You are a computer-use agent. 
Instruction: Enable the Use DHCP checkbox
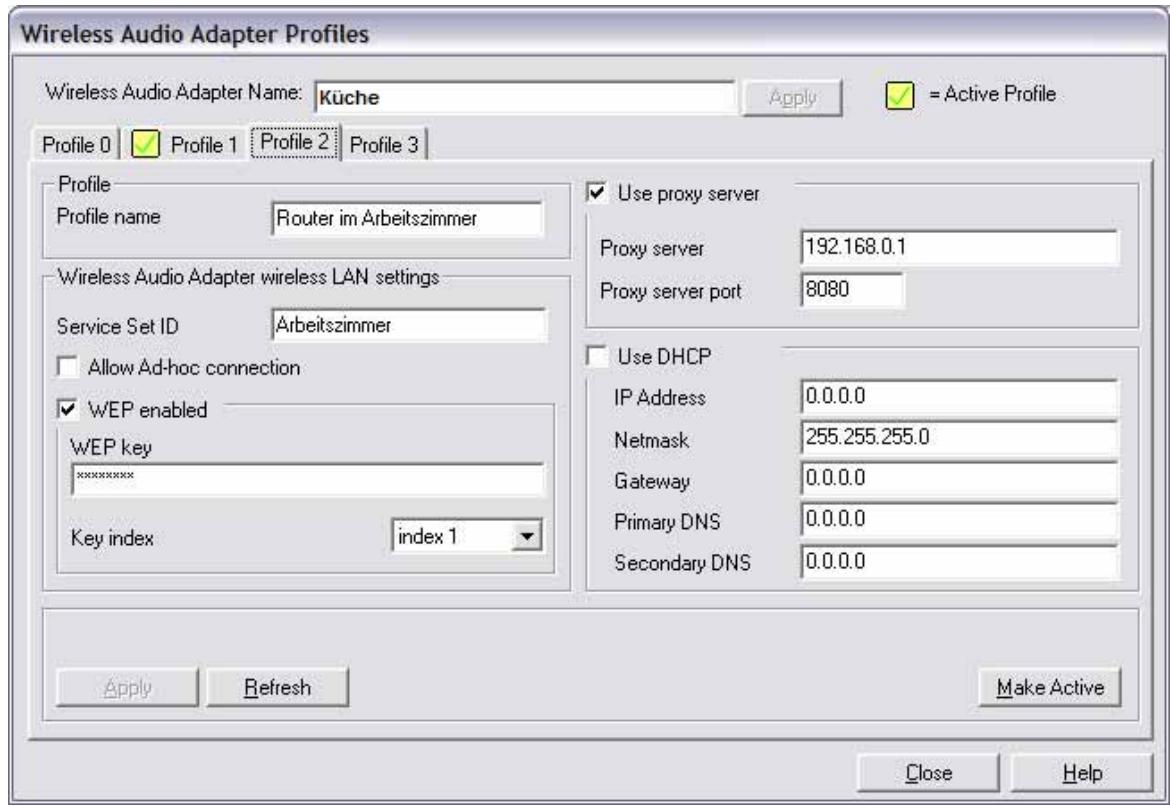coord(597,357)
